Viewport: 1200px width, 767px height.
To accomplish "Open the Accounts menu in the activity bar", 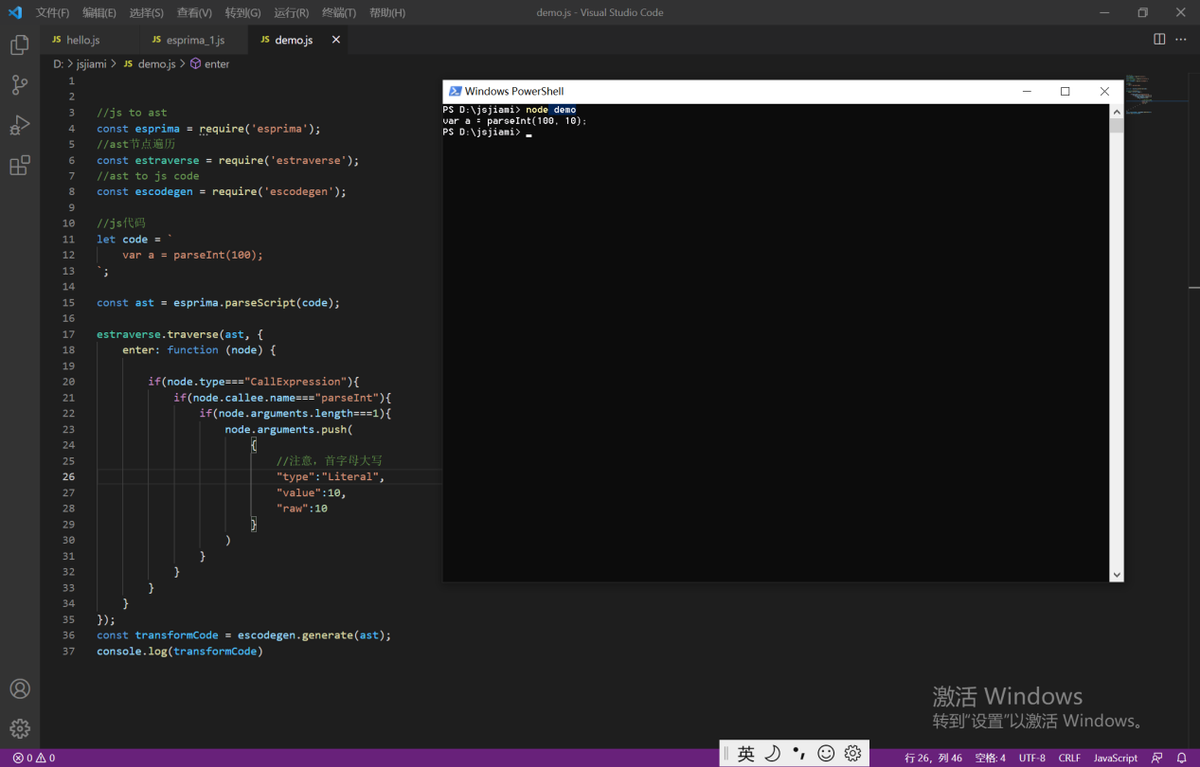I will 19,689.
